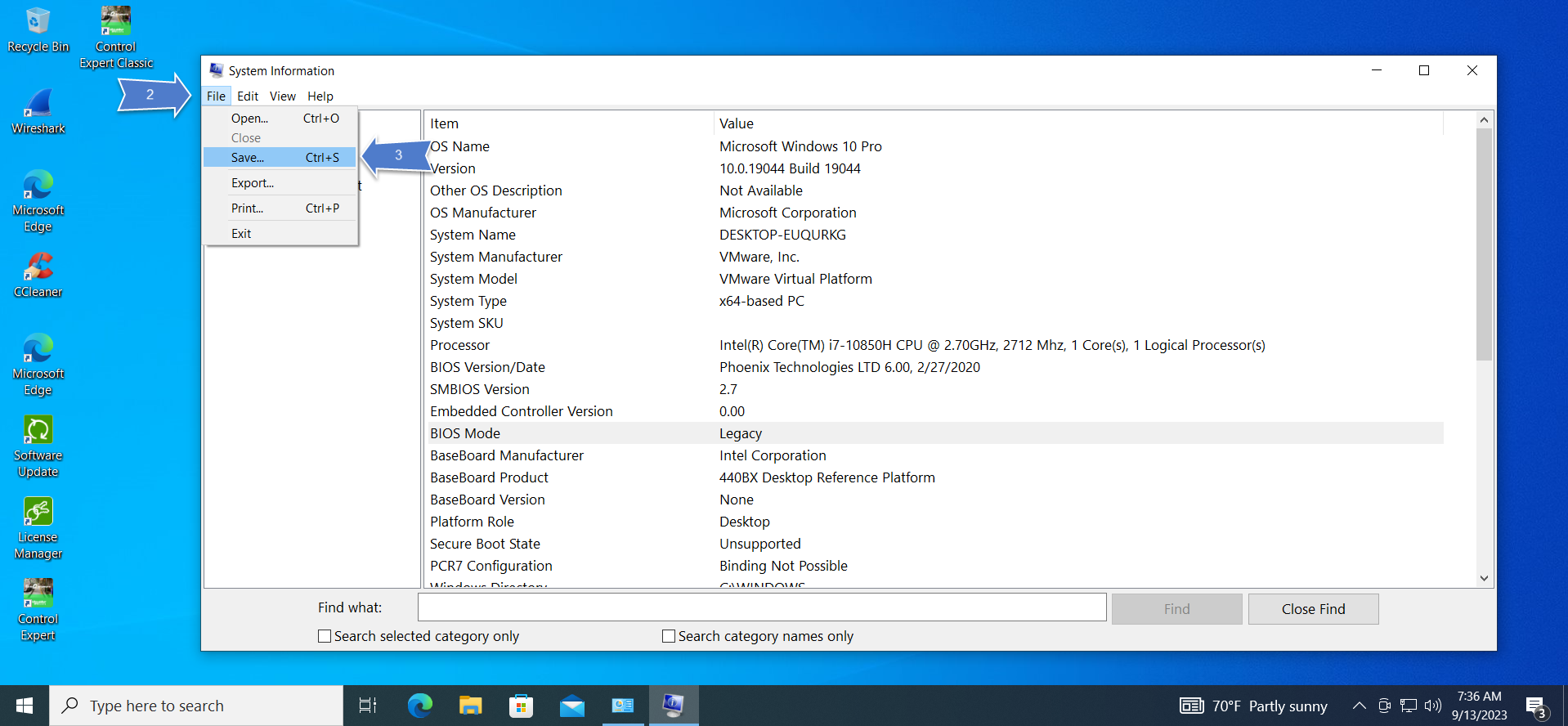Switch to the Control Panel taskbar app
The image size is (1568, 726).
pyautogui.click(x=623, y=706)
